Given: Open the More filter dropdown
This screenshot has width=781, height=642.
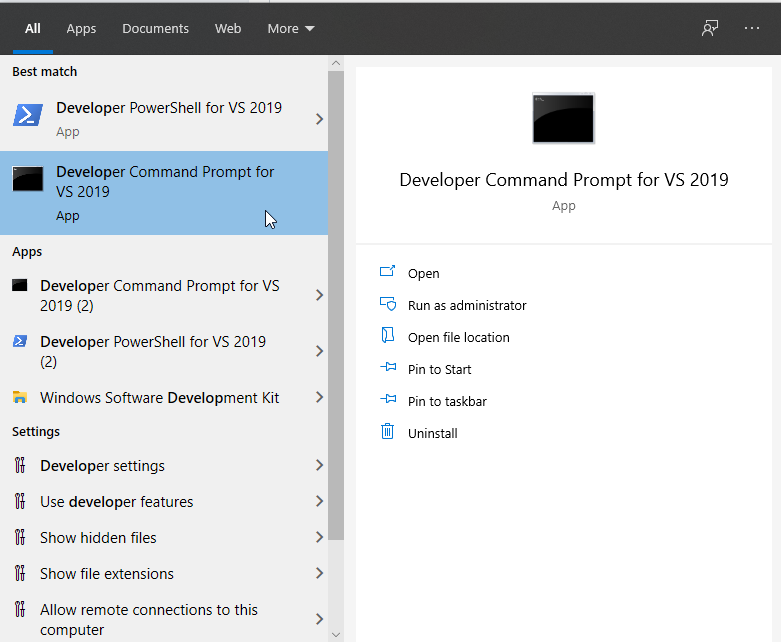Looking at the screenshot, I should click(291, 28).
